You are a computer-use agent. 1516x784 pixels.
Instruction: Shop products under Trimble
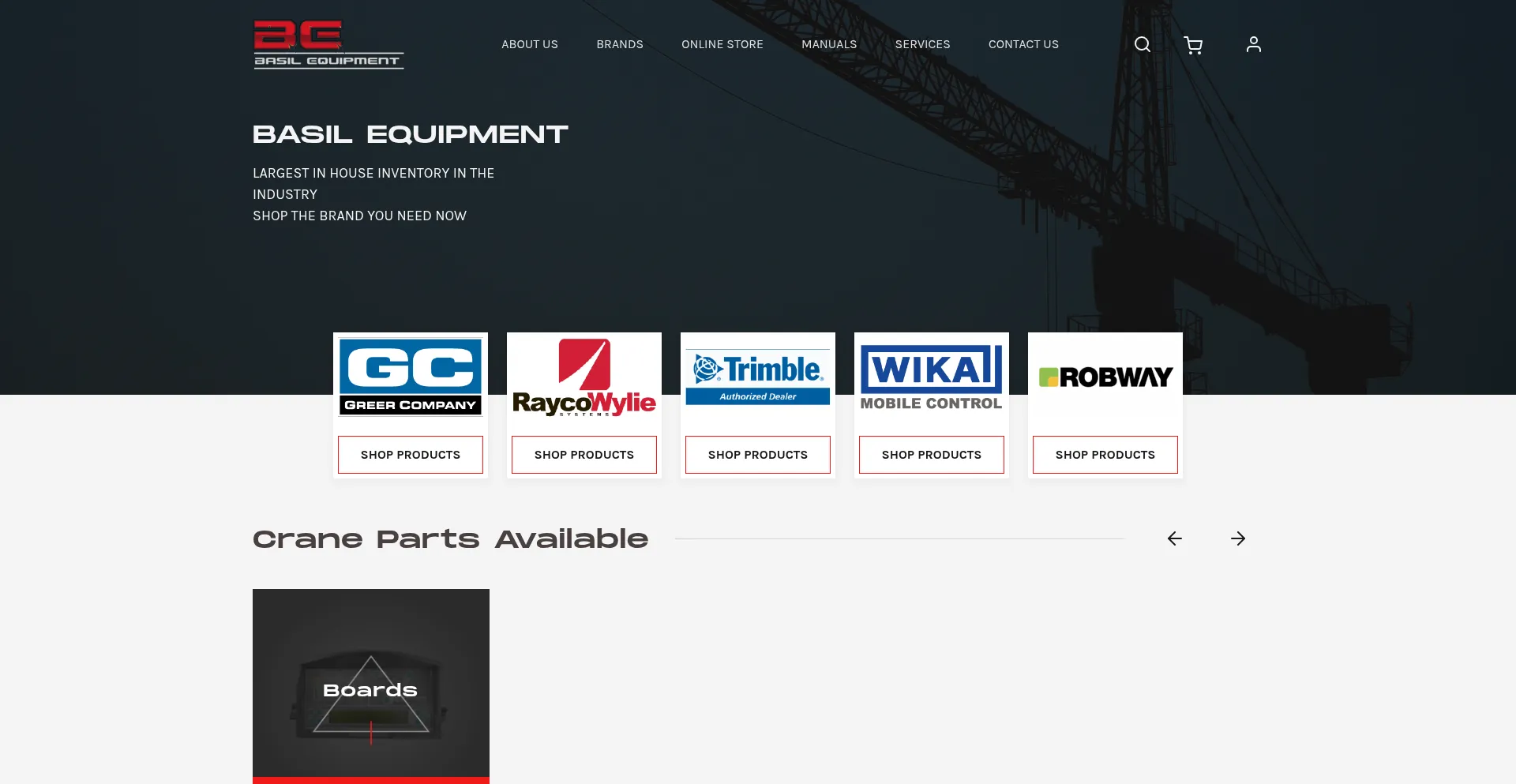(x=758, y=455)
